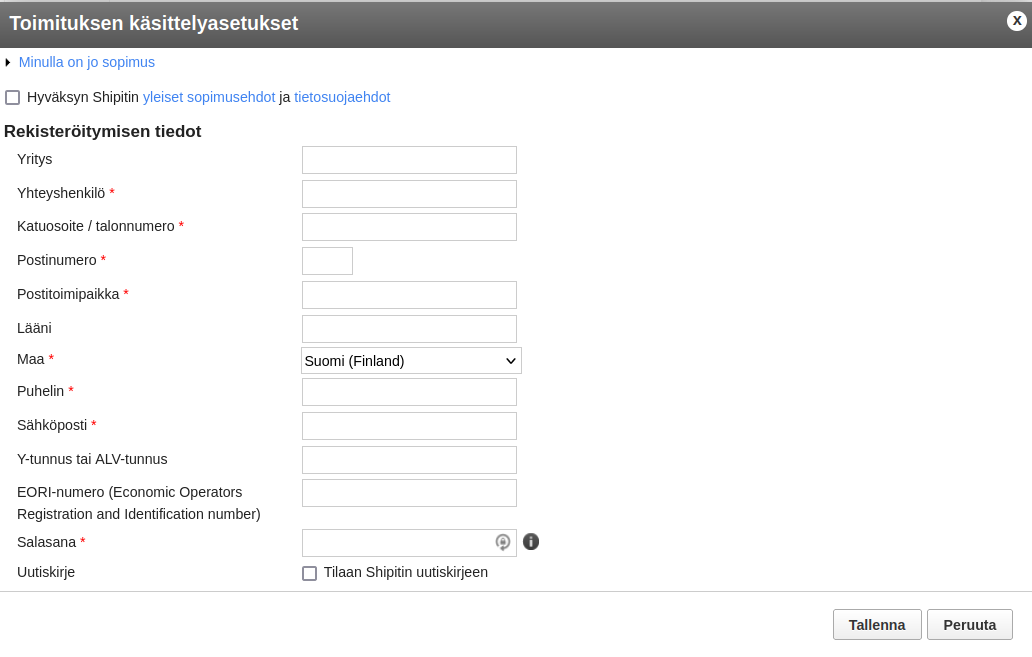
Task: Open yleiset sopimusehdot link
Action: tap(209, 97)
